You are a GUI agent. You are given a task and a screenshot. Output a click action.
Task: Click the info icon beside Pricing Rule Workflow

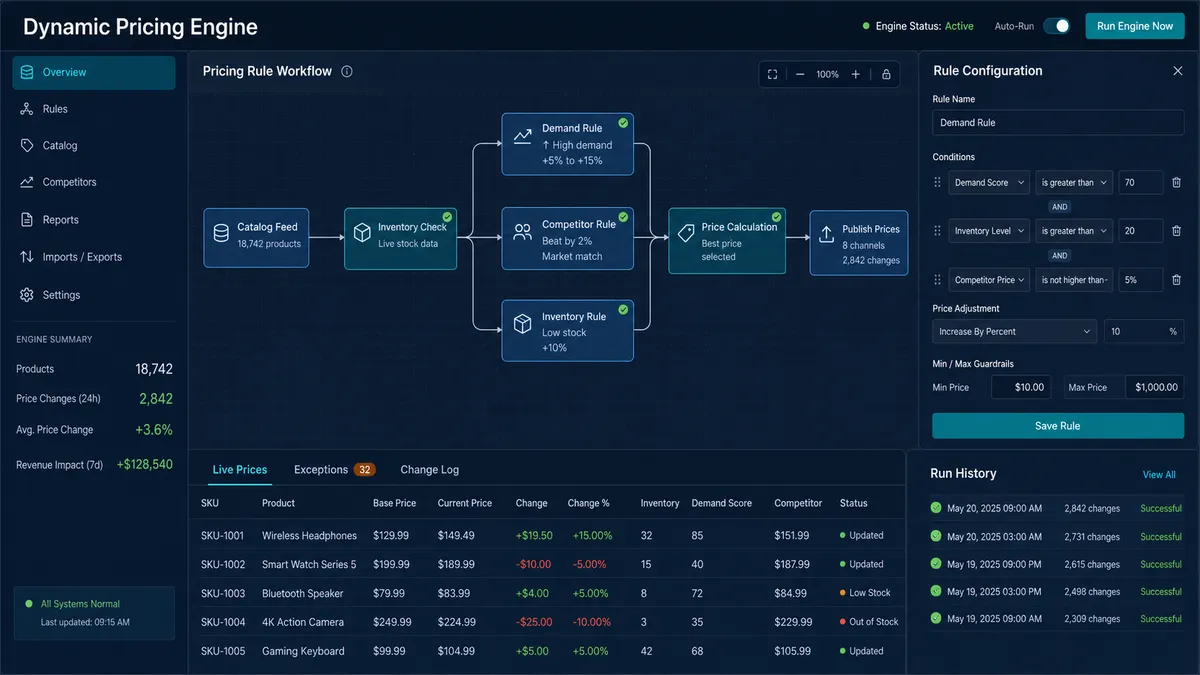pyautogui.click(x=347, y=71)
